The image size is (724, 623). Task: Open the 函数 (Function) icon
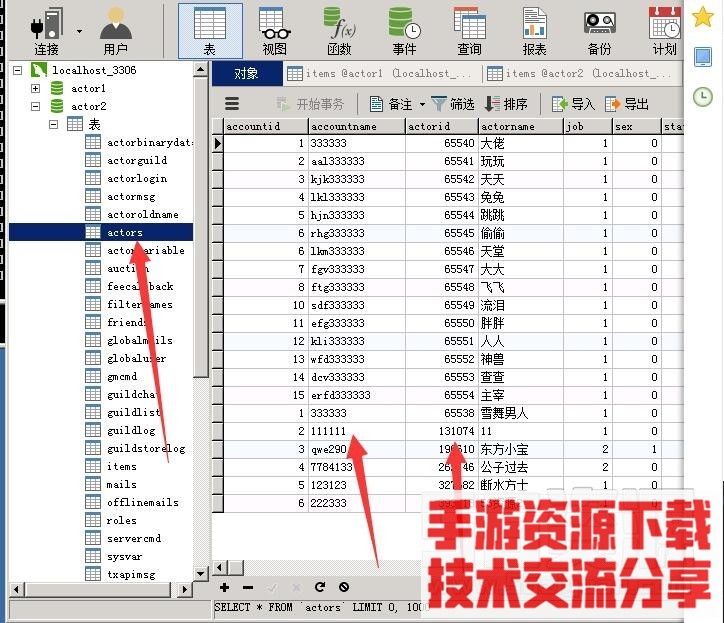339,31
